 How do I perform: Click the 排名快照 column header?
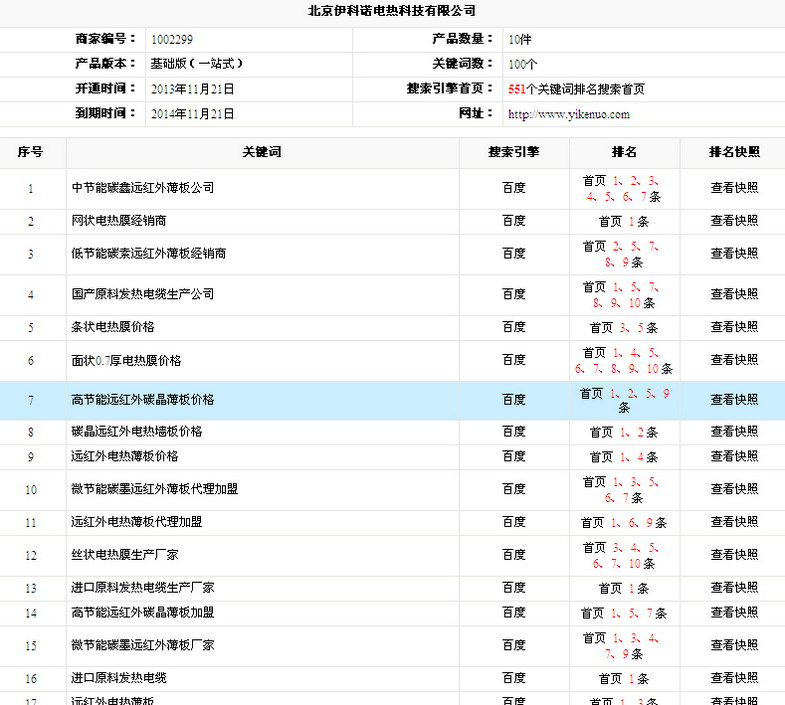734,152
